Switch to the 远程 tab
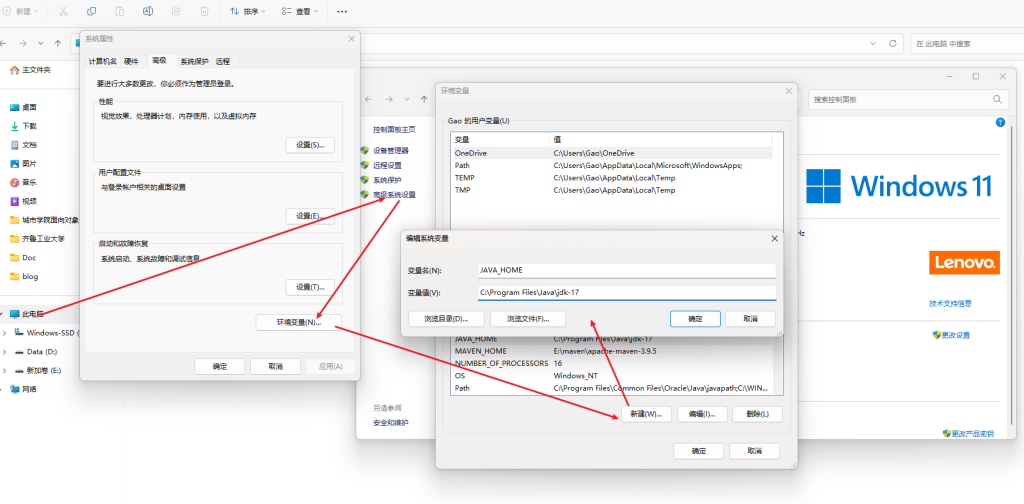1024x504 pixels. coord(223,61)
